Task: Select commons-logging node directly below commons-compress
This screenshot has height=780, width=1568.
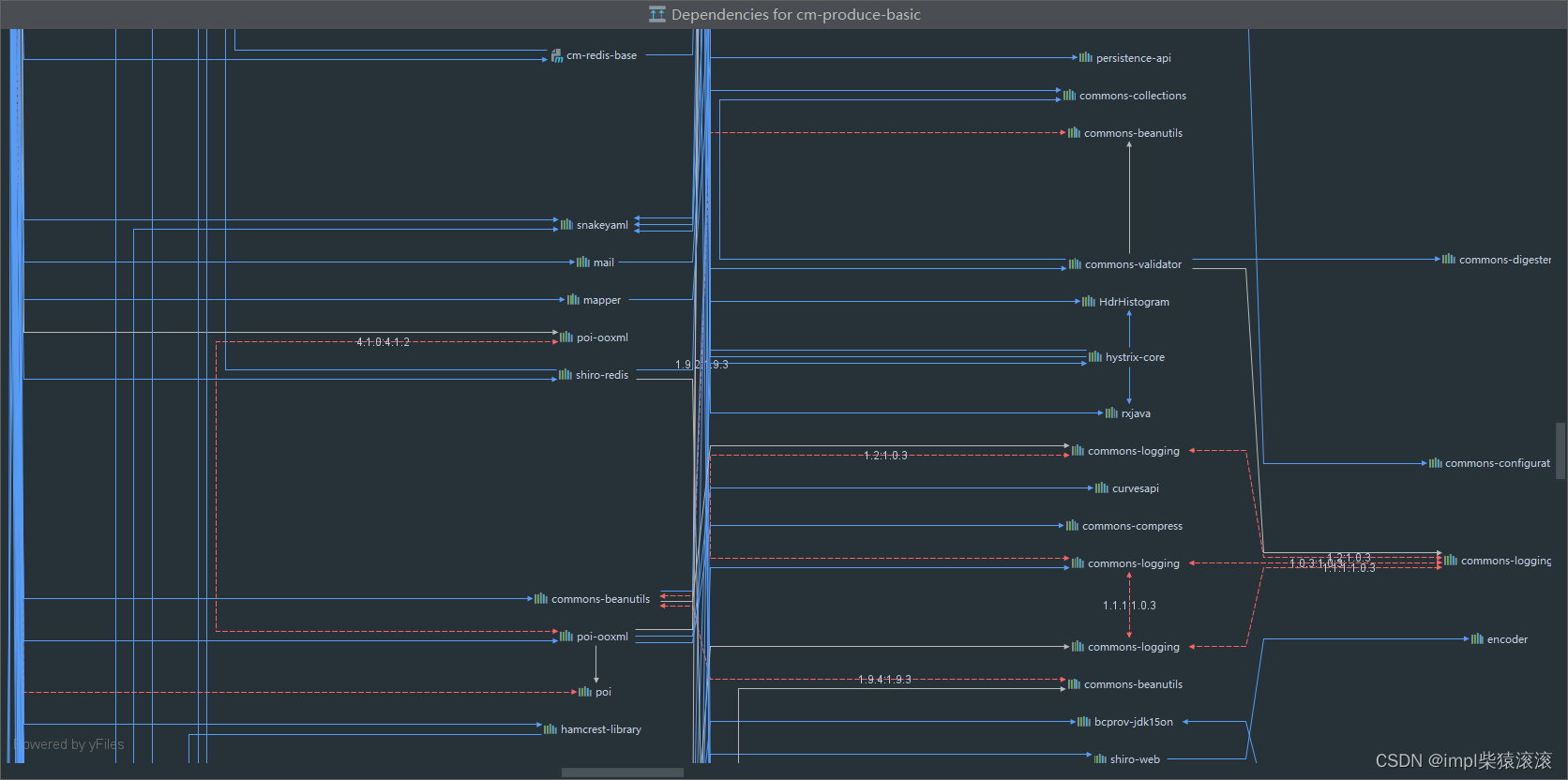Action: [x=1125, y=563]
